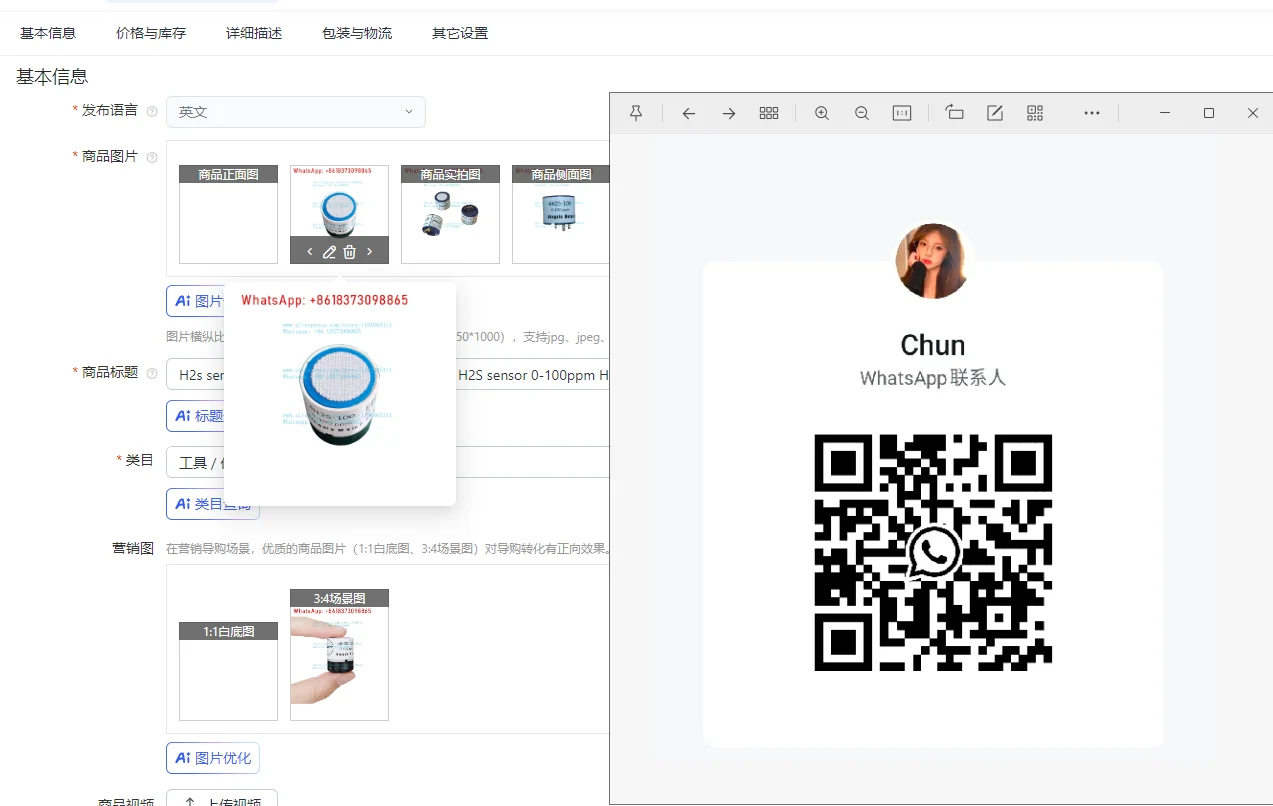Open thumbnail grid view in viewer
Viewport: 1273px width, 806px height.
[x=769, y=113]
